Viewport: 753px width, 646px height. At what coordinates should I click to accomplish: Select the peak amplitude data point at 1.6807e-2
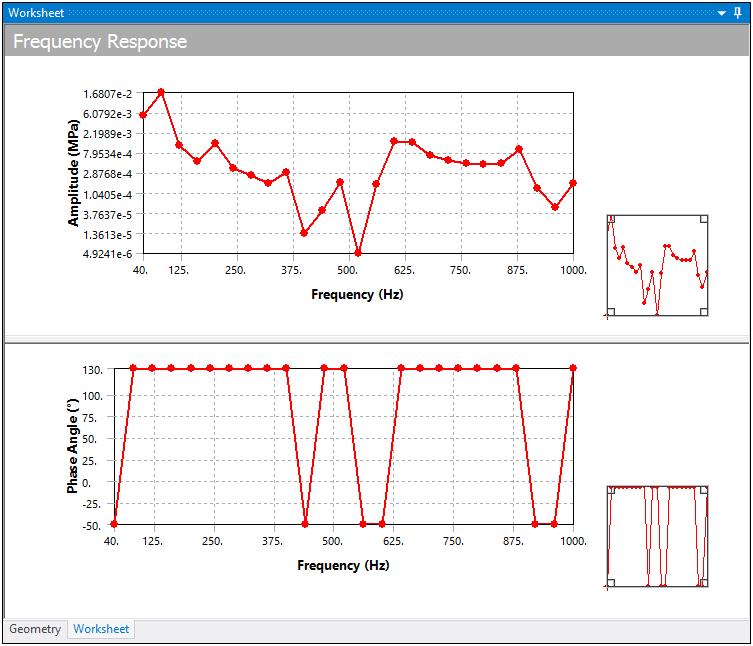161,92
